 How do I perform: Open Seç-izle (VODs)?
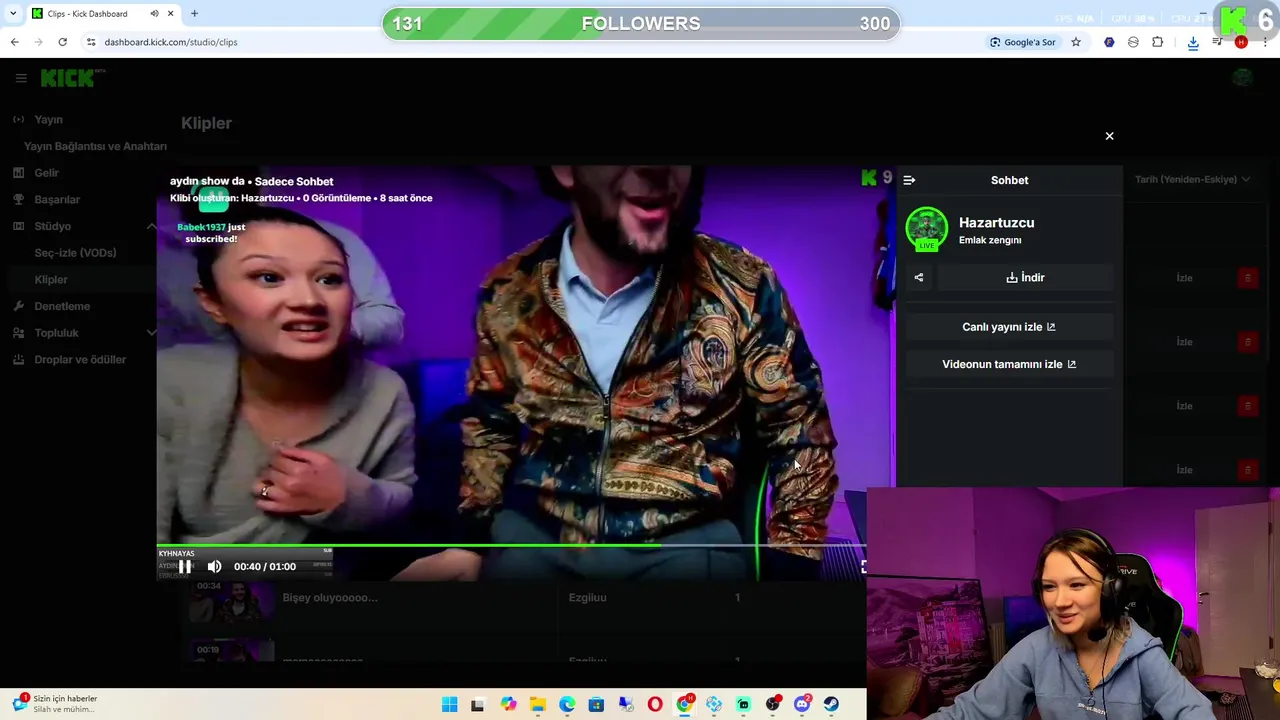tap(75, 253)
